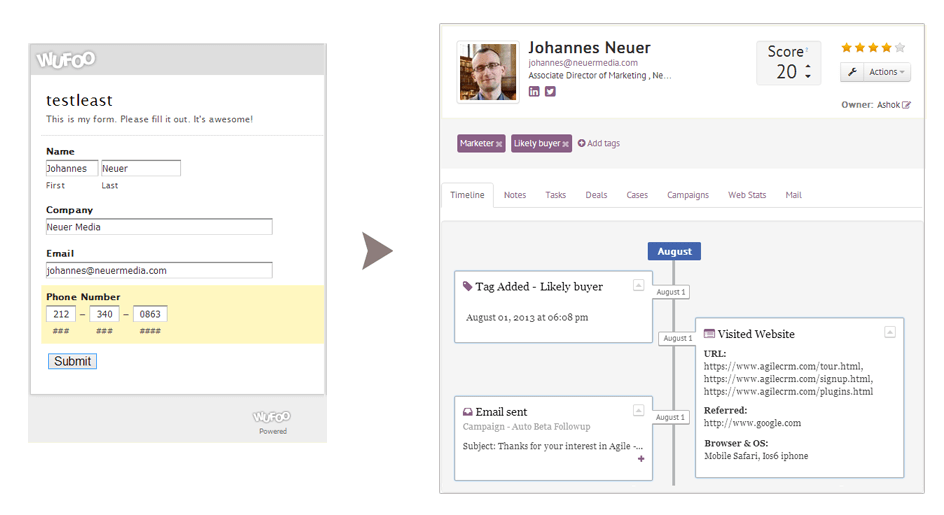Switch to the Notes tab
This screenshot has height=515, width=944.
coord(515,195)
